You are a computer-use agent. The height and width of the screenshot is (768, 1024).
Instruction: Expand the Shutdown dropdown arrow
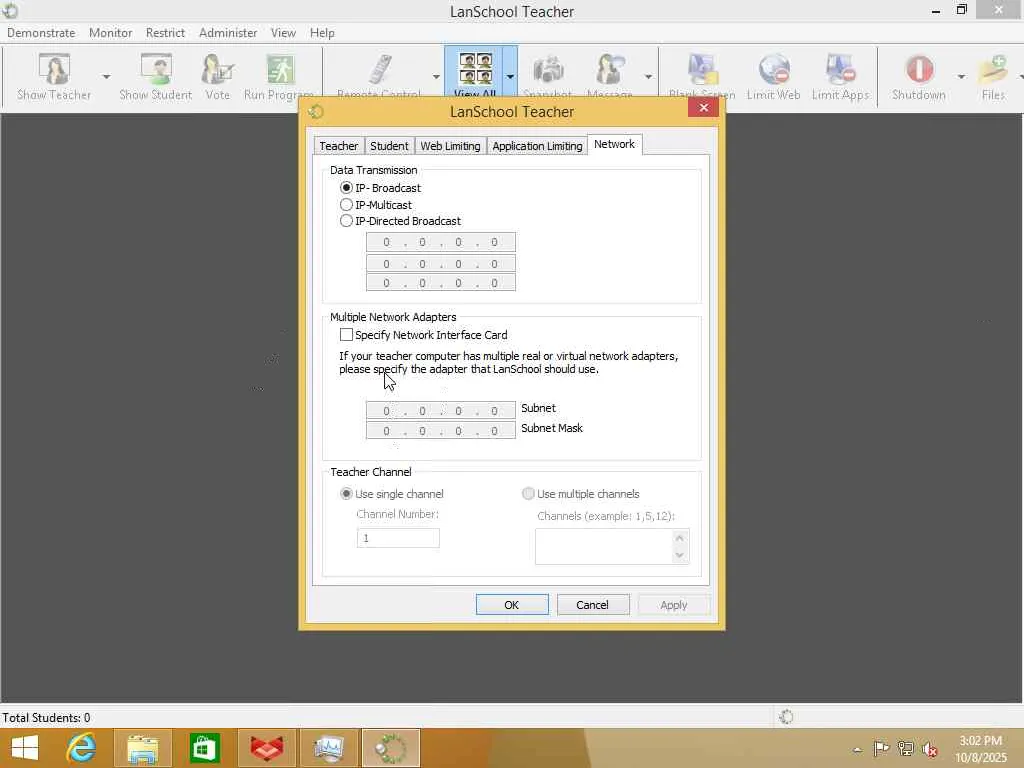pos(961,76)
